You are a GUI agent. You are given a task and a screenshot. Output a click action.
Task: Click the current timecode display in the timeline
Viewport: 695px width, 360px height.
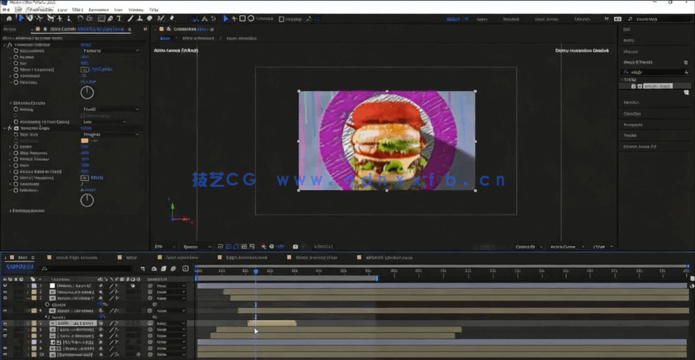20,268
